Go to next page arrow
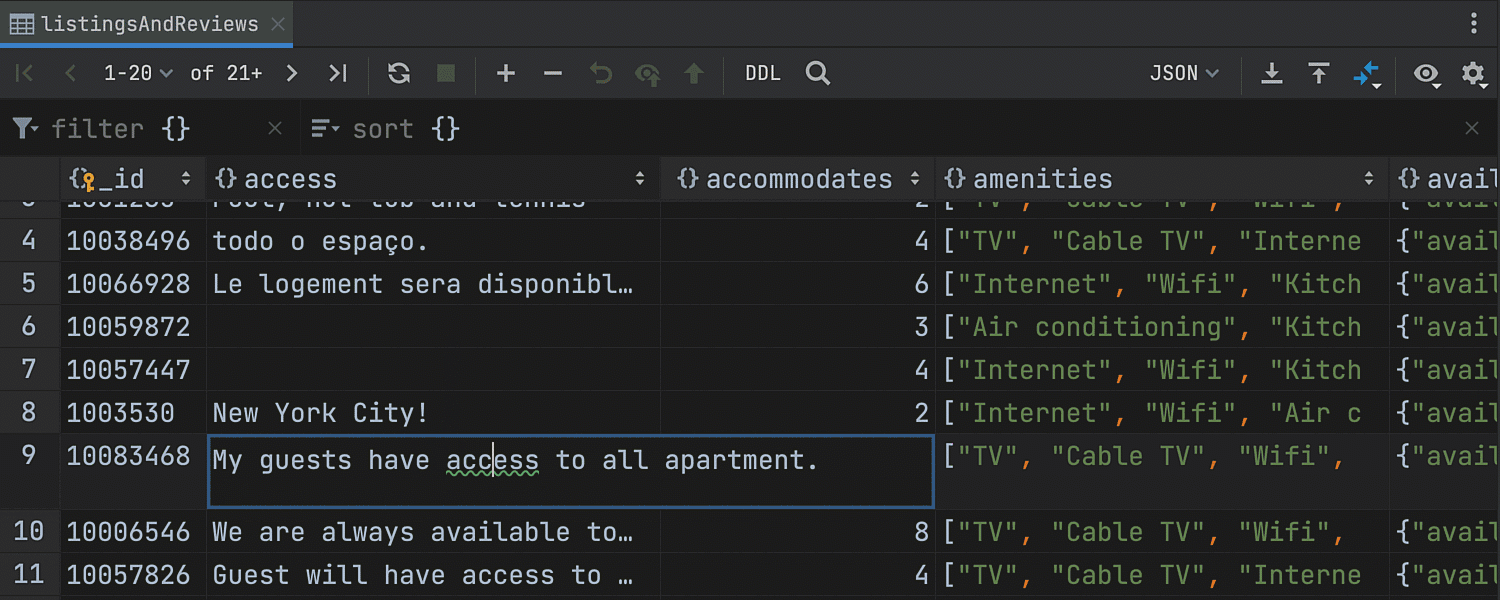Image resolution: width=1500 pixels, height=600 pixels. coord(291,73)
